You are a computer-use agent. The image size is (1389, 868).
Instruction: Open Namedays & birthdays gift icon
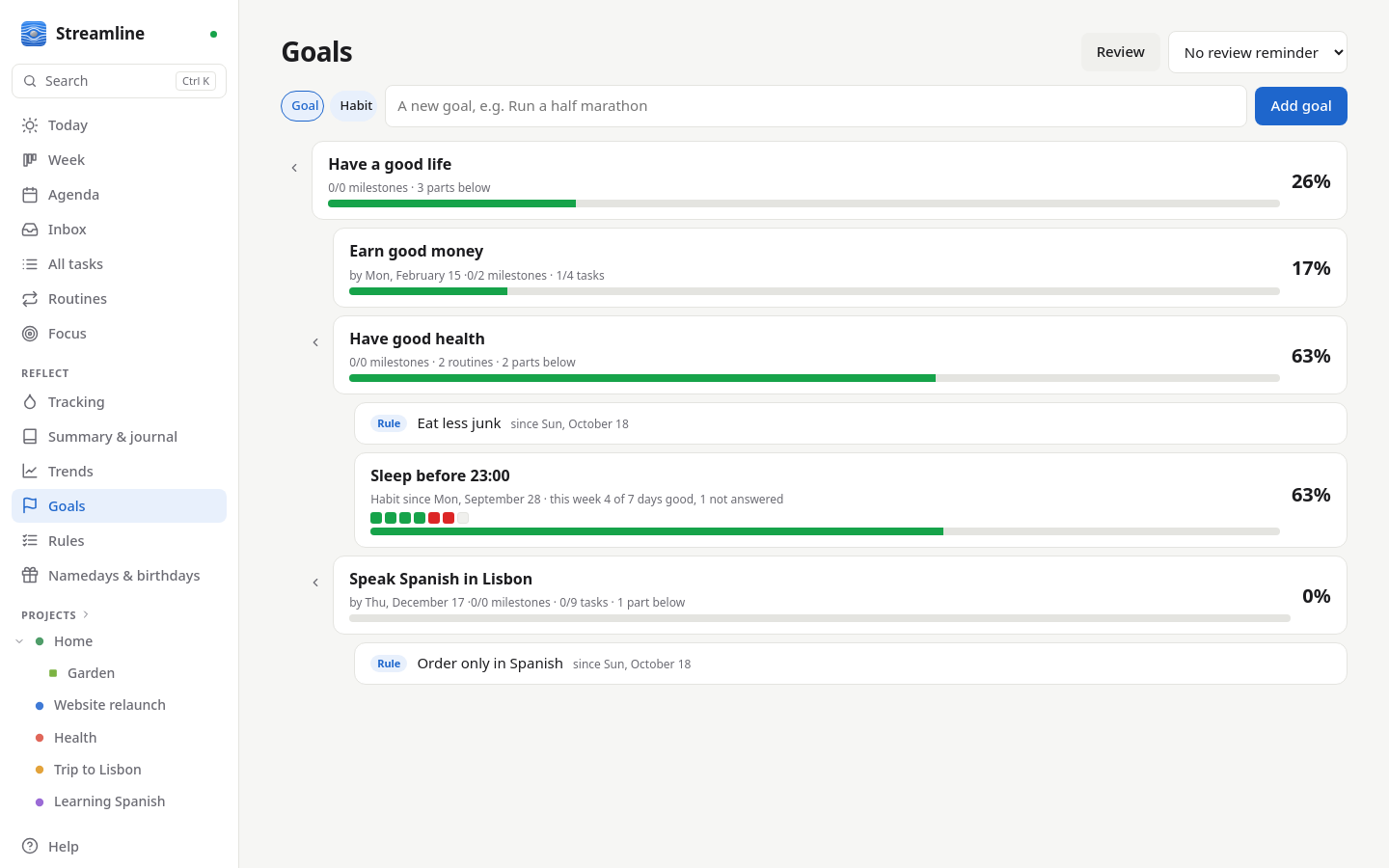point(30,576)
